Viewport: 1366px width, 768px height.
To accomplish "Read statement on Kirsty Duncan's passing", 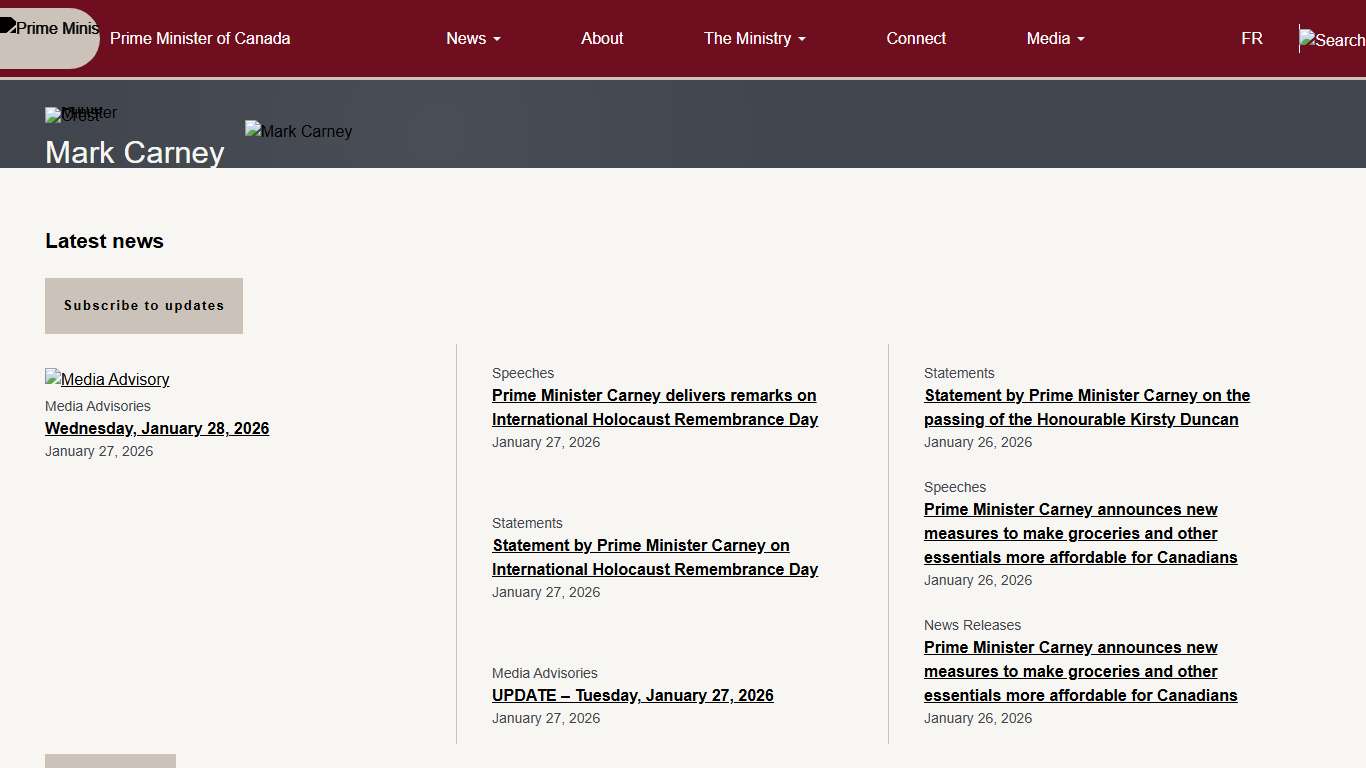I will [1086, 407].
